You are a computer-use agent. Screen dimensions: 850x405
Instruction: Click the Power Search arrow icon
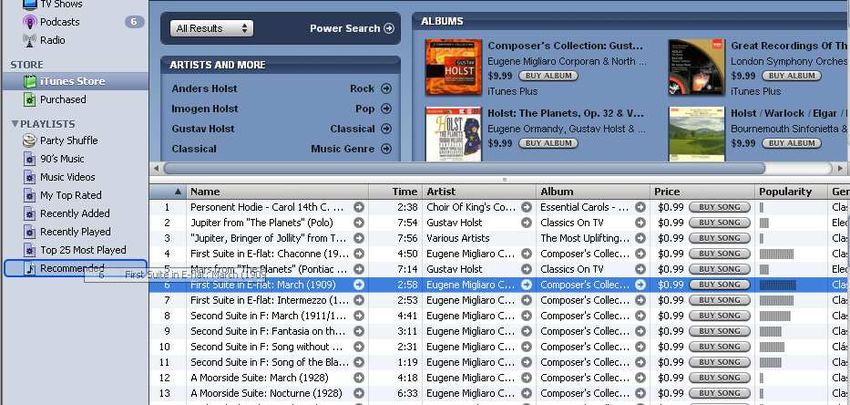point(389,29)
